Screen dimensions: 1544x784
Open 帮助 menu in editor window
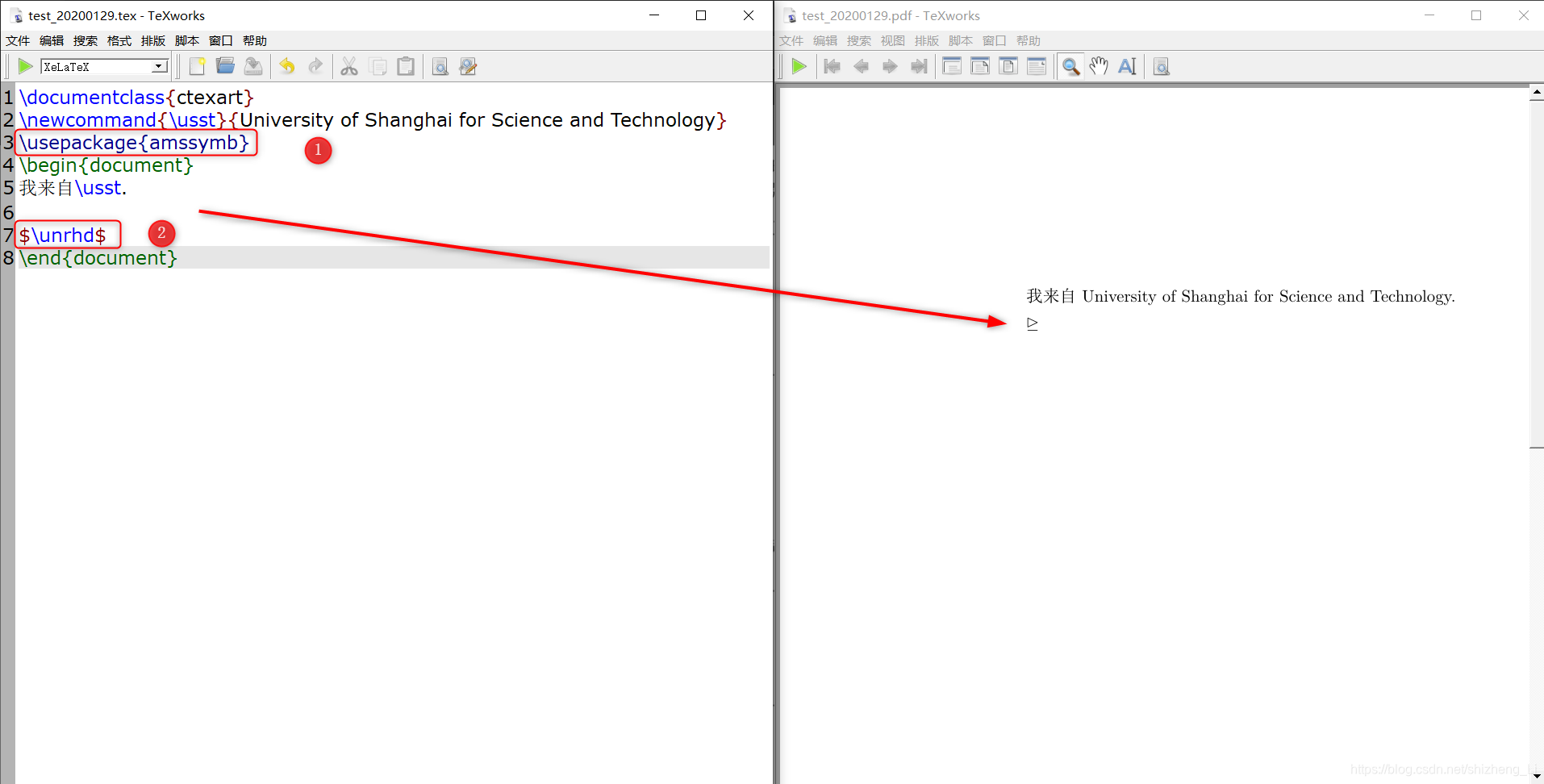click(x=255, y=40)
